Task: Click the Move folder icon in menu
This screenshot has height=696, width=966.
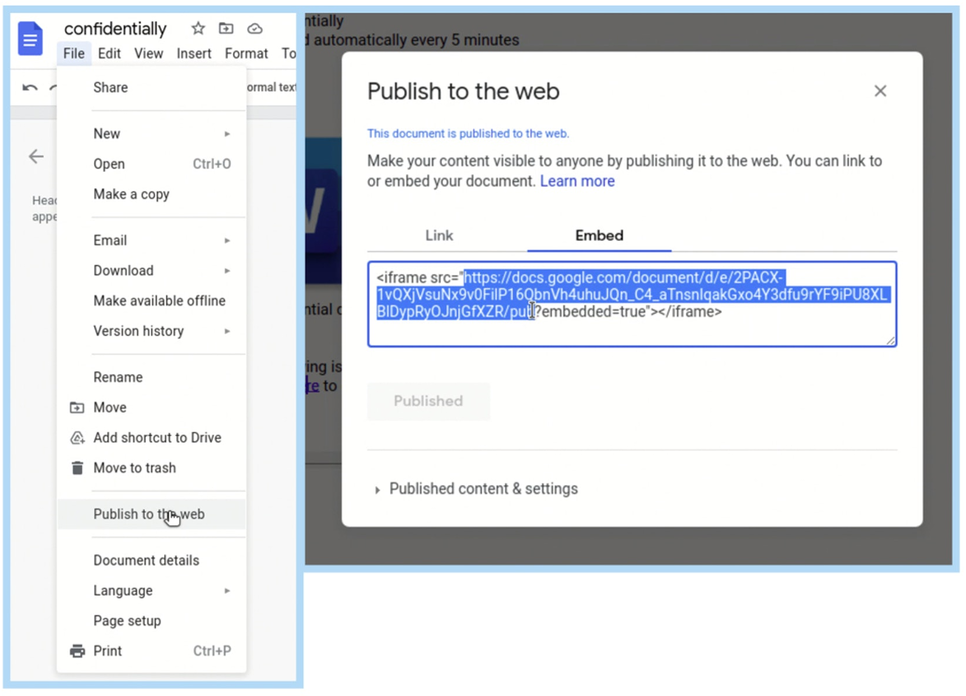Action: click(77, 407)
